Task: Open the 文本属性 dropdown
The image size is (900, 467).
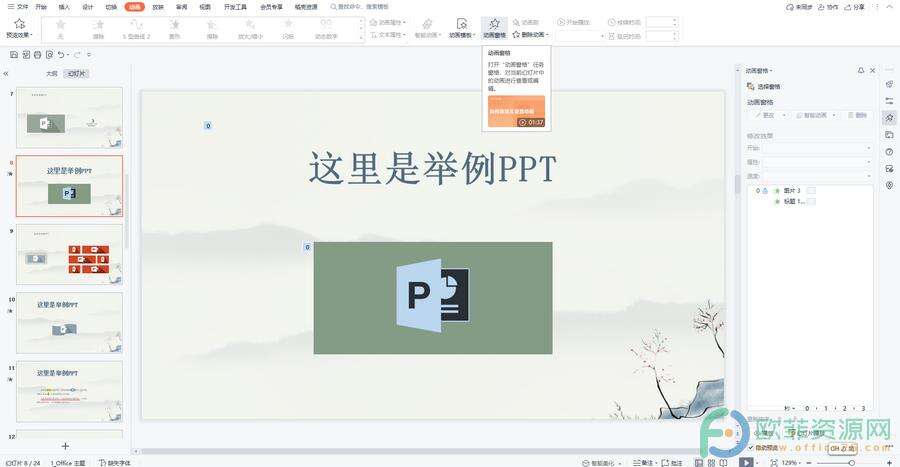Action: click(388, 35)
